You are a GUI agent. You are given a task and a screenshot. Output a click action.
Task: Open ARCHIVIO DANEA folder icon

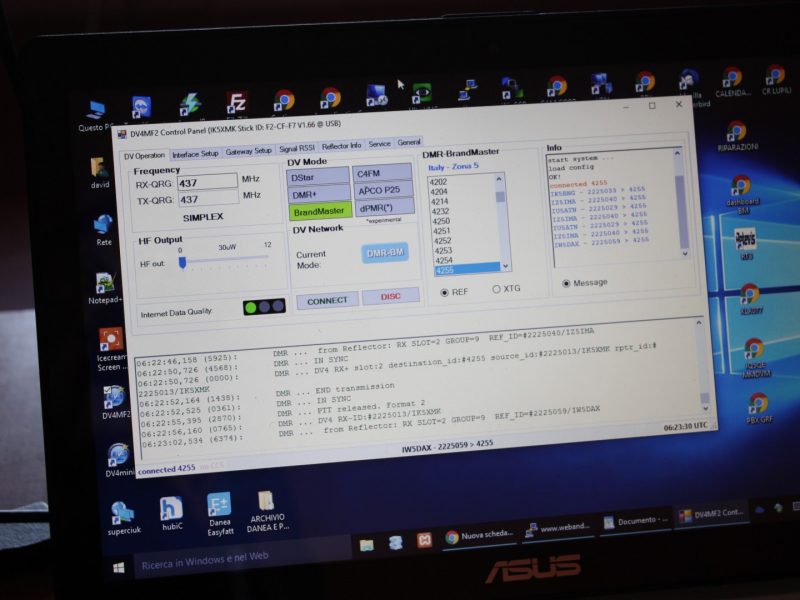point(267,511)
